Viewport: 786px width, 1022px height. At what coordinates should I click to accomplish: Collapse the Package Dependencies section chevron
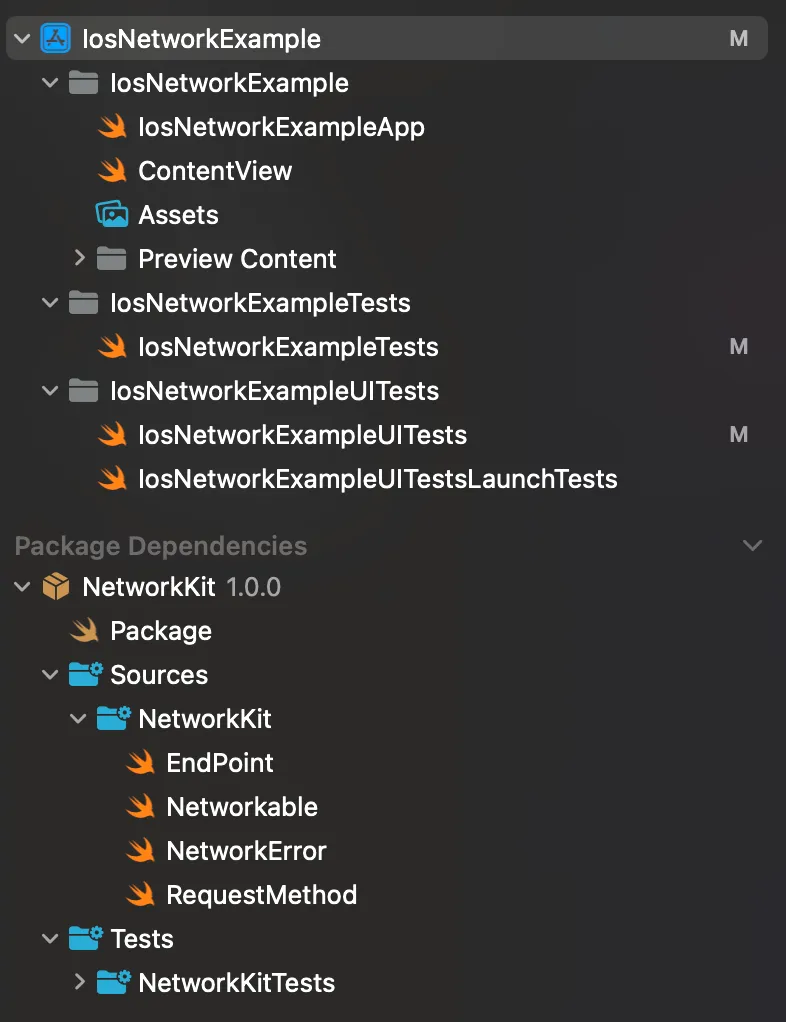[x=752, y=545]
